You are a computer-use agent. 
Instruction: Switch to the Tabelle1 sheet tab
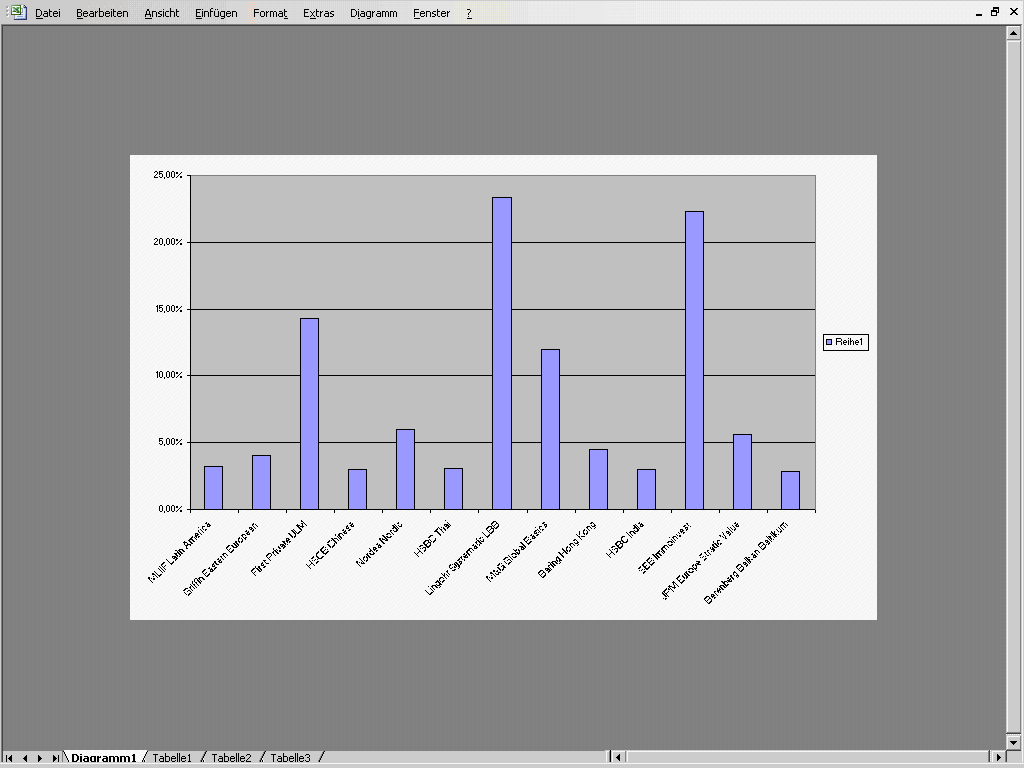(172, 758)
